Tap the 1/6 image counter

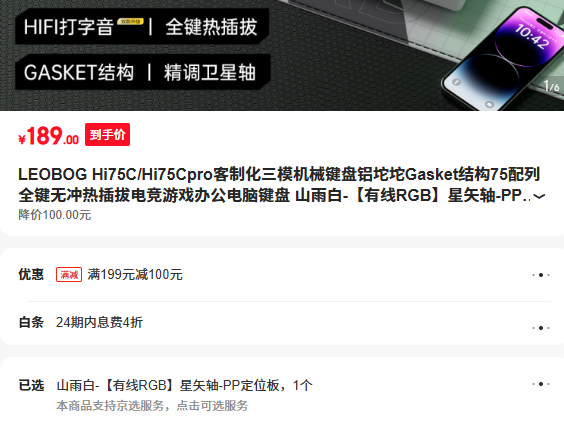pyautogui.click(x=551, y=86)
